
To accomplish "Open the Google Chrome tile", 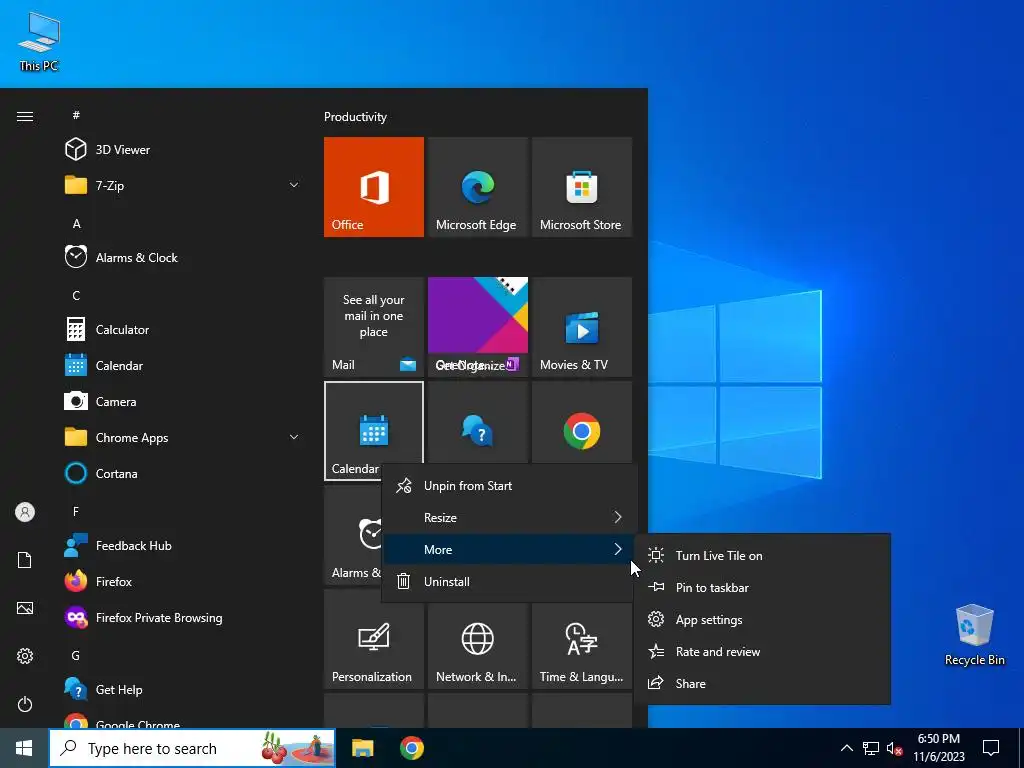I will 582,423.
